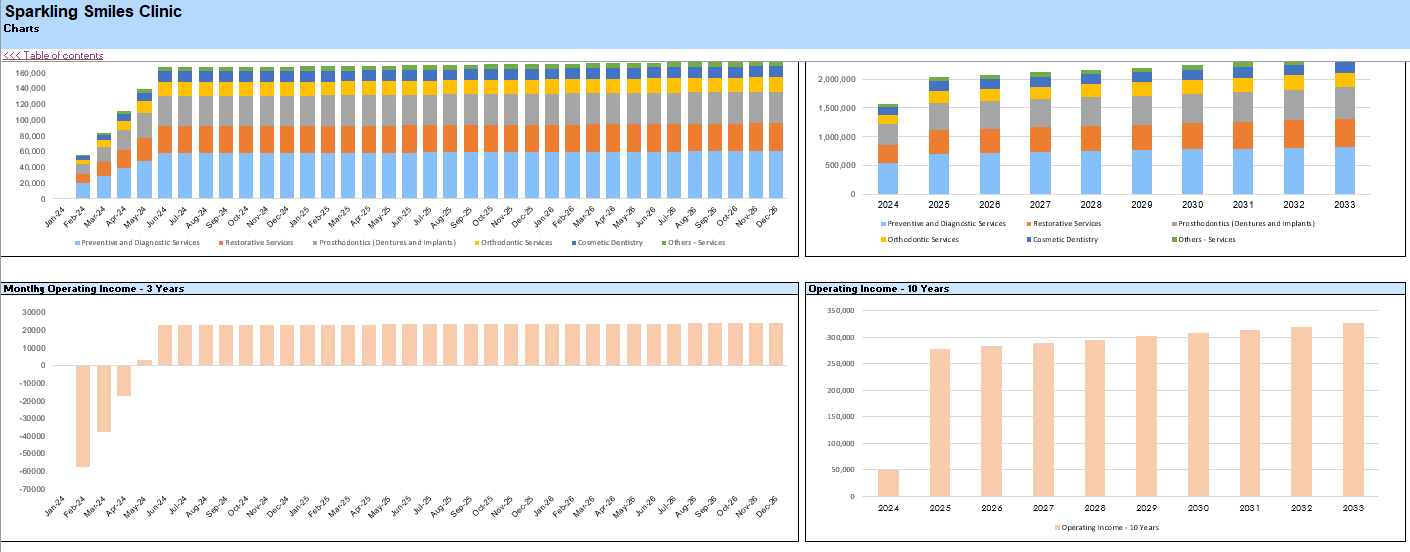Click Preventive and Diagnostic Services legend in monthly chart
The height and width of the screenshot is (552, 1410).
click(x=139, y=243)
